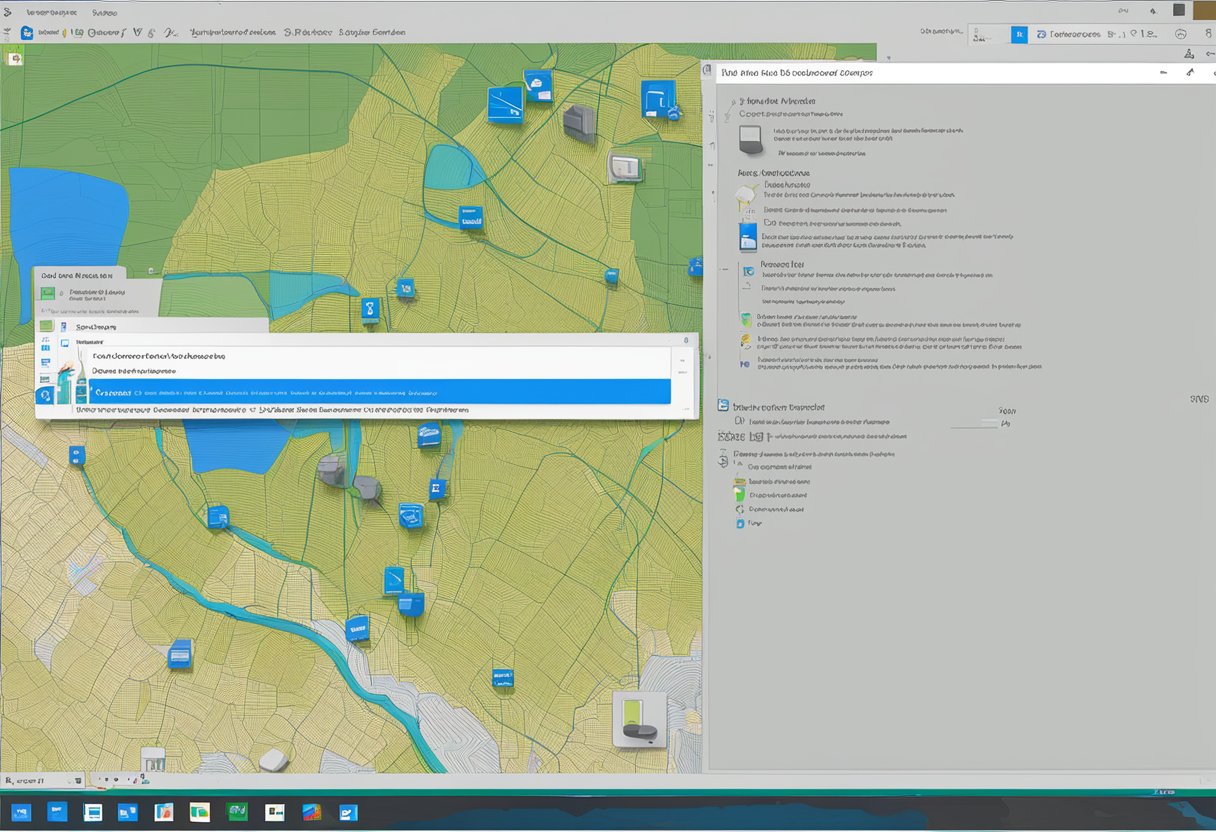Click the printer icon in the help panel
The image size is (1216, 832).
[752, 139]
